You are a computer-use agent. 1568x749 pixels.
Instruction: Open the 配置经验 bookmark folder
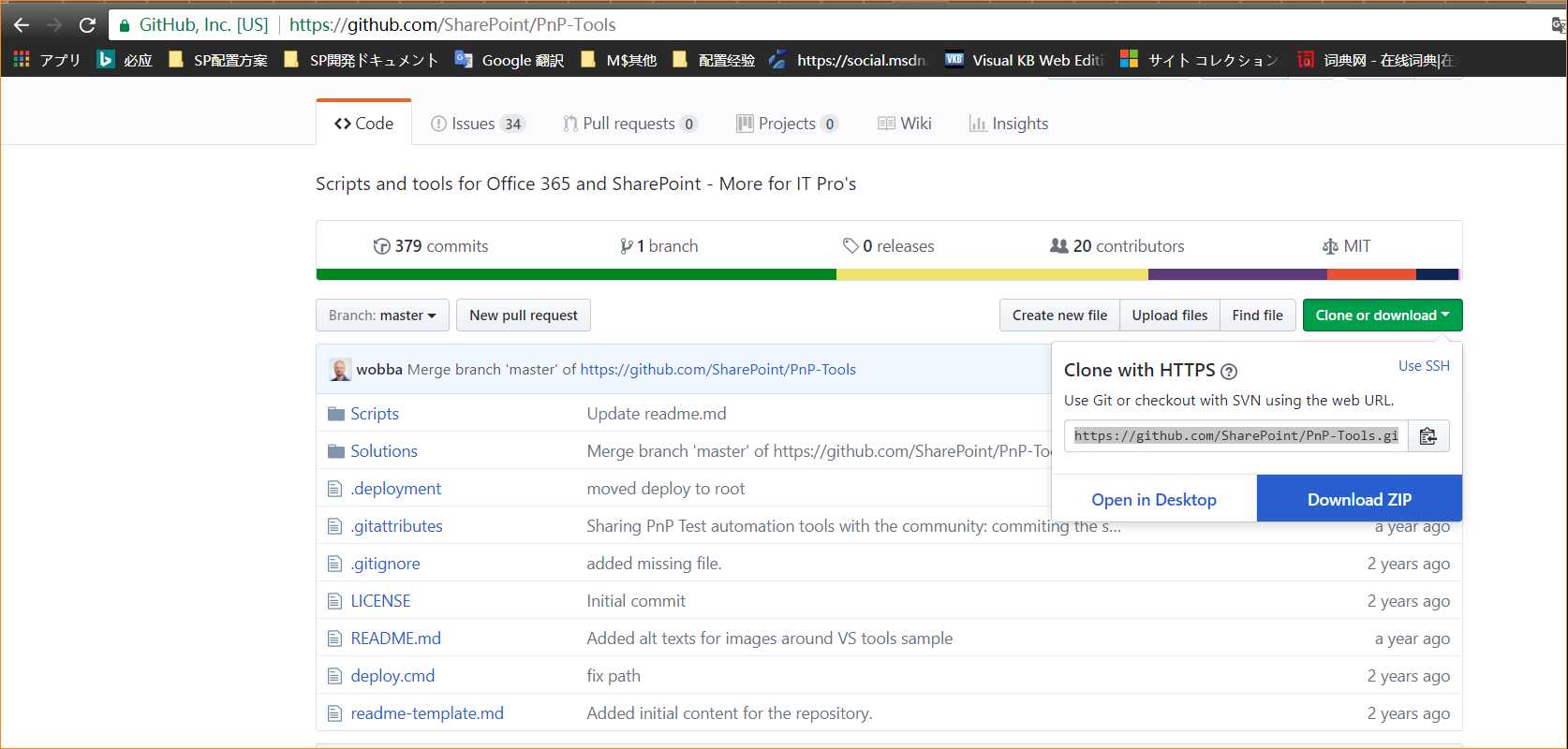(x=714, y=60)
